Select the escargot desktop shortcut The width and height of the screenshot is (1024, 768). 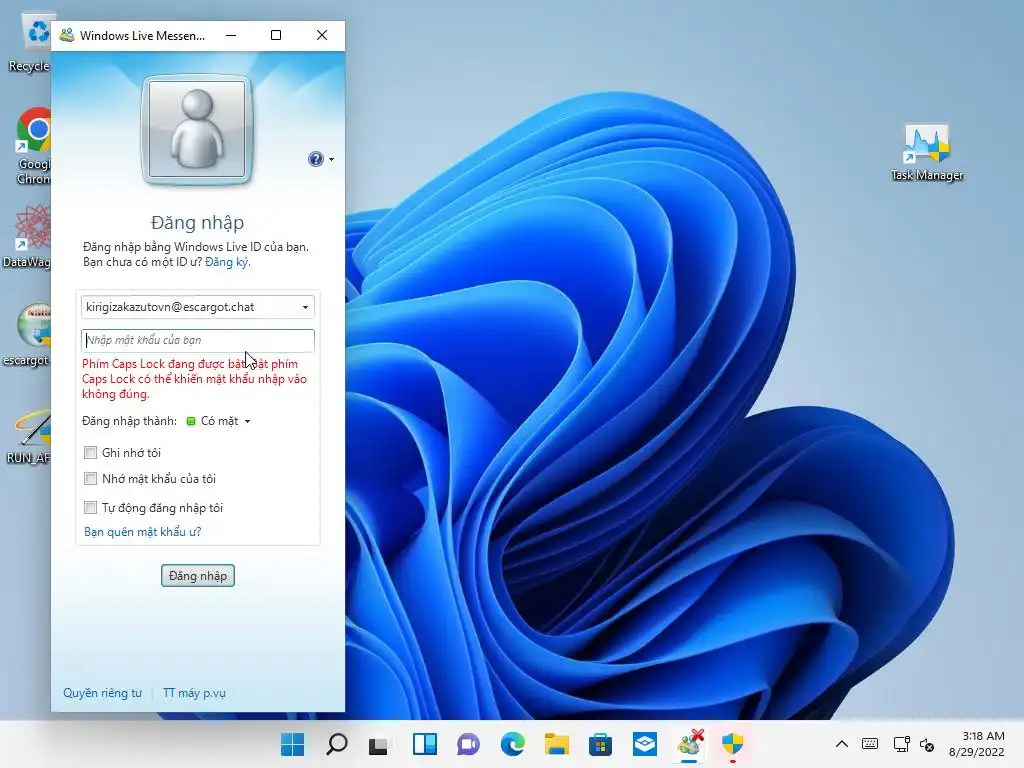27,334
